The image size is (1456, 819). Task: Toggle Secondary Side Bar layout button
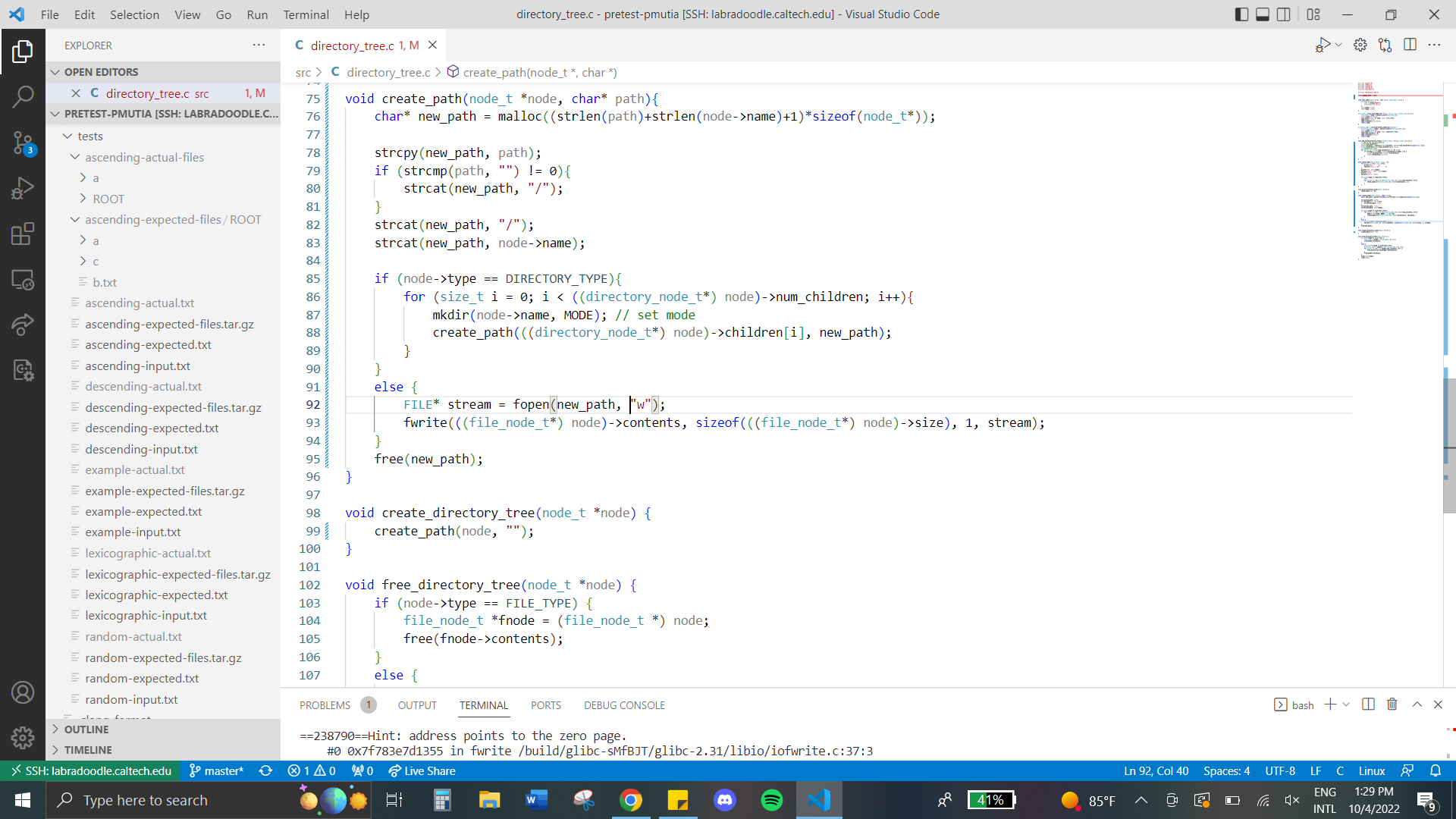(x=1284, y=14)
